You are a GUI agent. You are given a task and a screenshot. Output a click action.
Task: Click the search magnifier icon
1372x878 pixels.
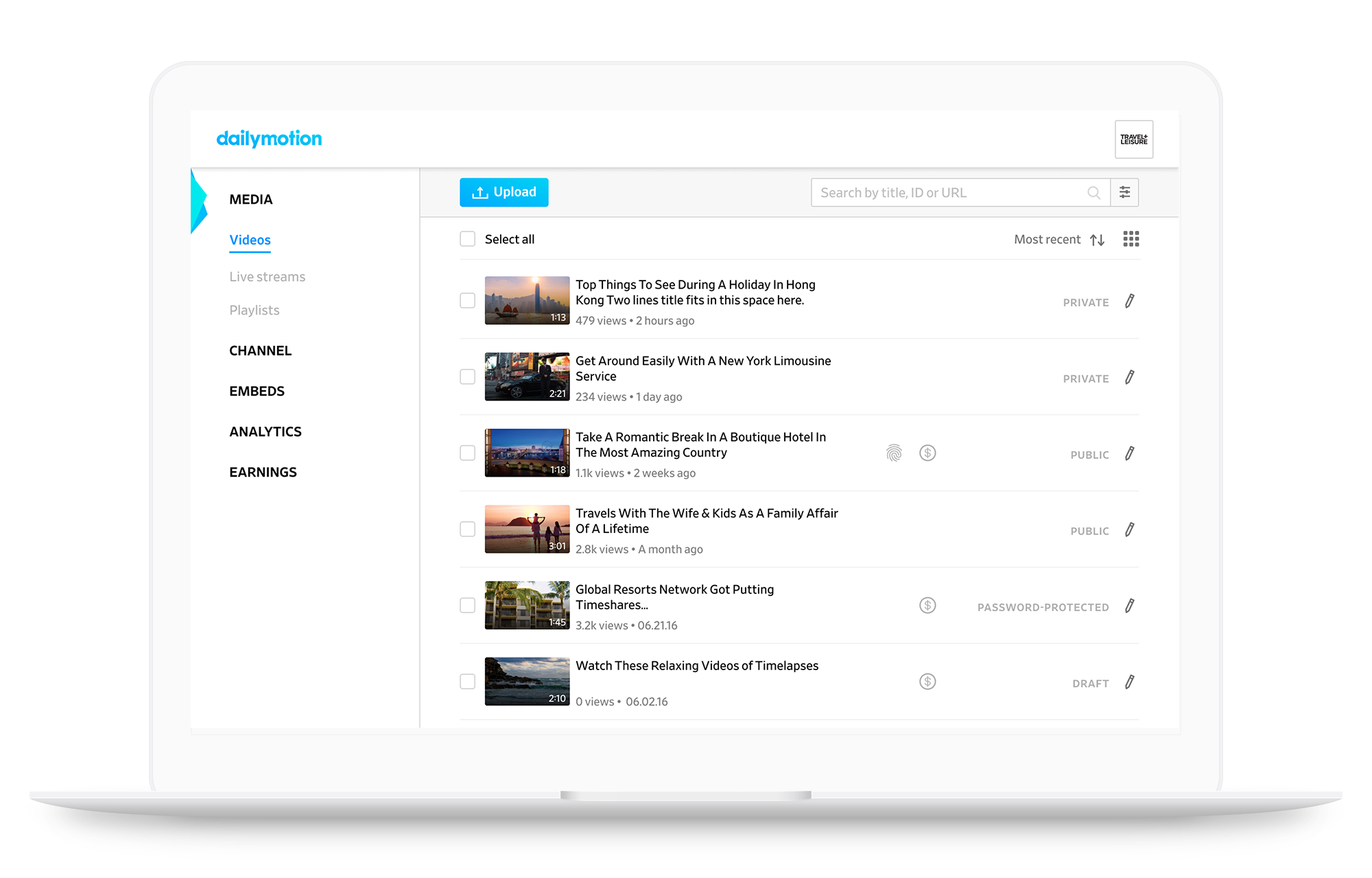pyautogui.click(x=1093, y=193)
